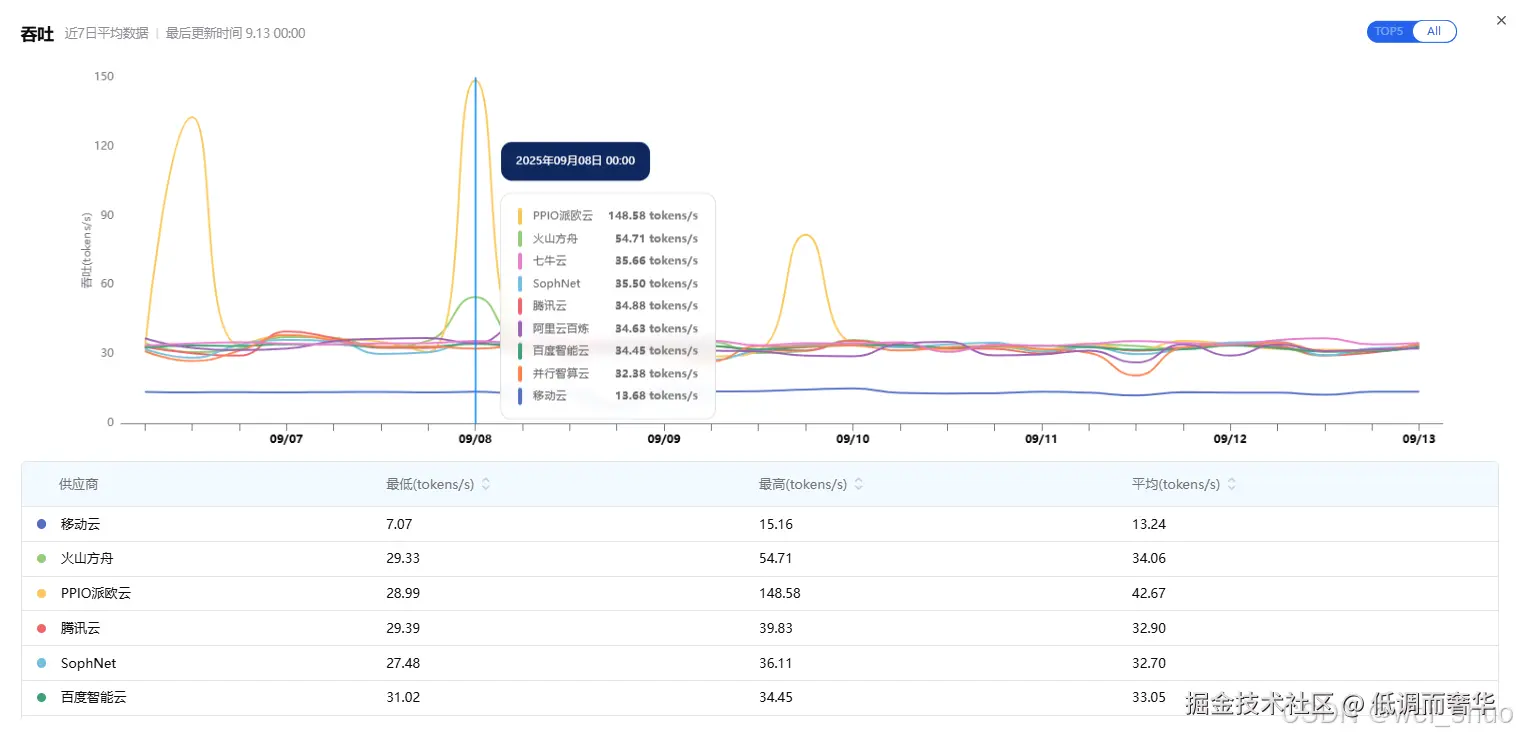This screenshot has width=1517, height=739.
Task: Select the SophNet name in the table
Action: pos(88,663)
